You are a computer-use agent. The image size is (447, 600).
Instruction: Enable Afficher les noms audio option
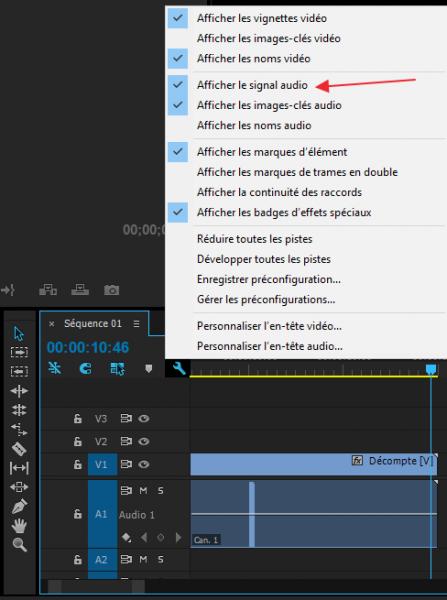pyautogui.click(x=254, y=125)
